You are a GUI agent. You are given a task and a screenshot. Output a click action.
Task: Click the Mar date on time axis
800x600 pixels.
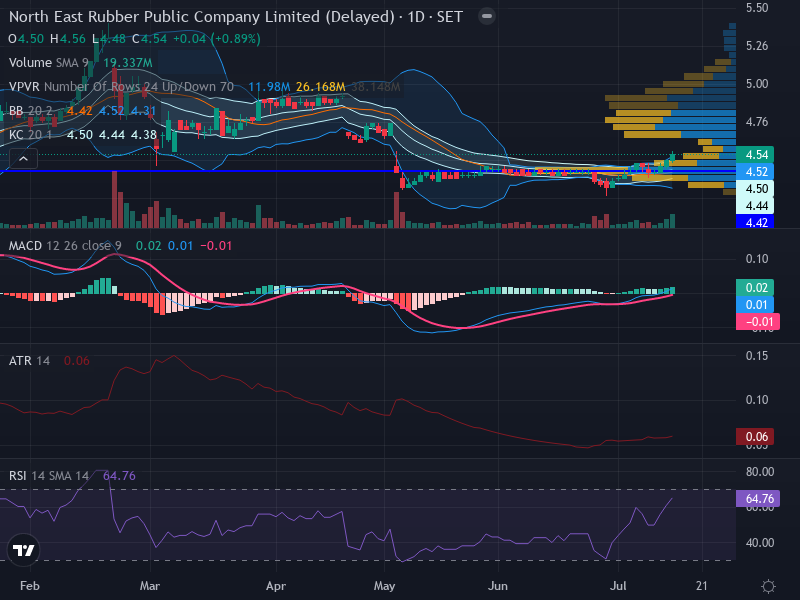tap(150, 586)
